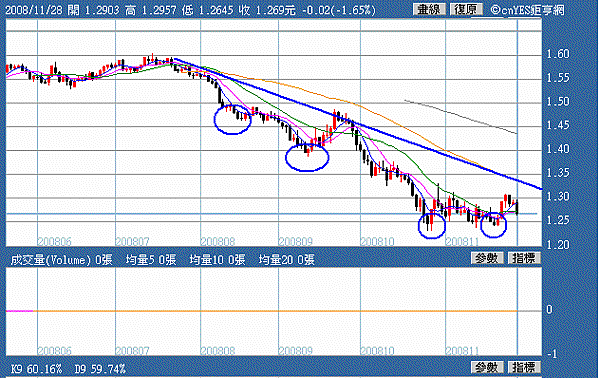600x378 pixels.
Task: Click the -1 label on volume axis
Action: [552, 354]
